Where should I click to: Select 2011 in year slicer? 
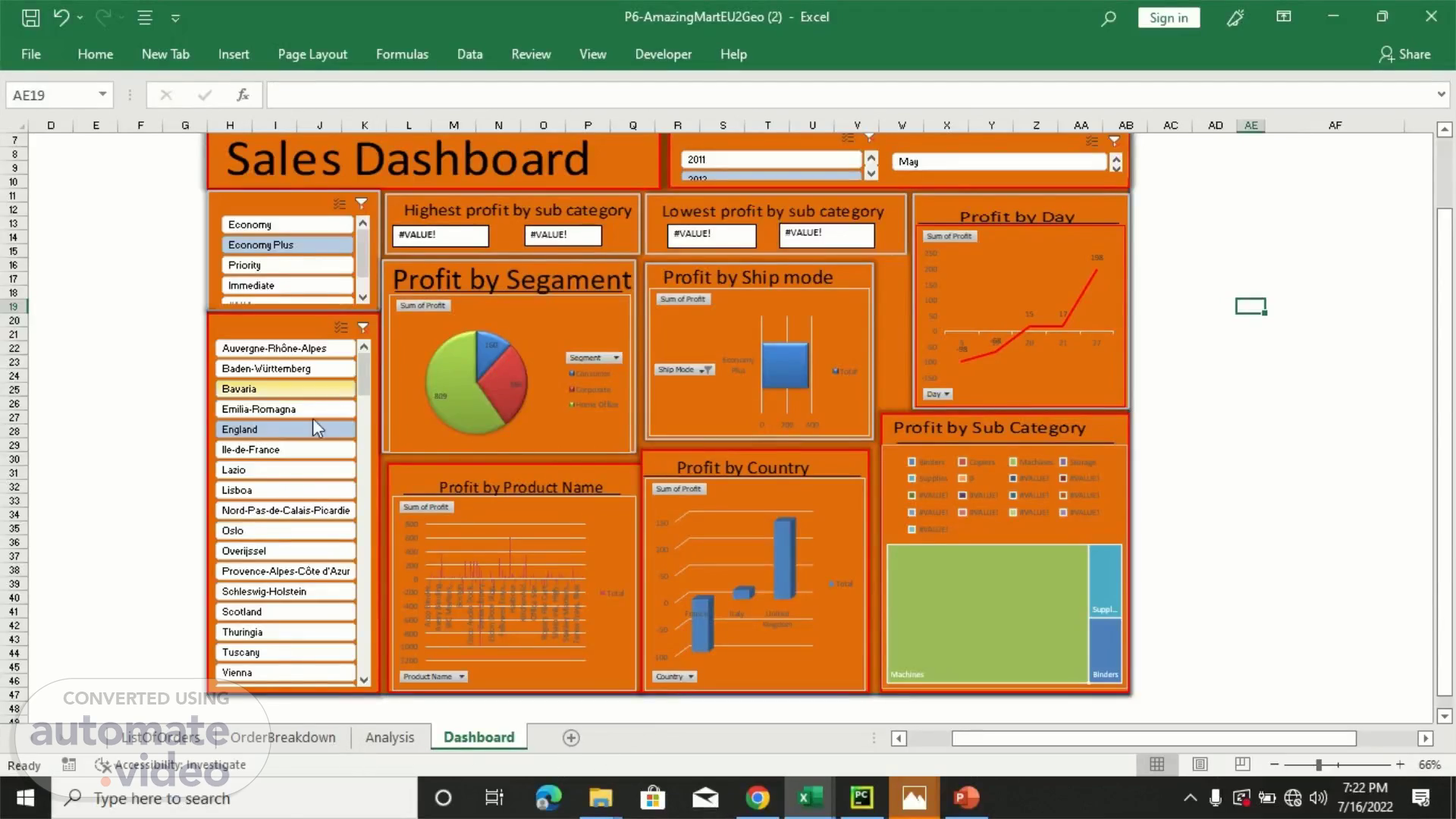771,159
